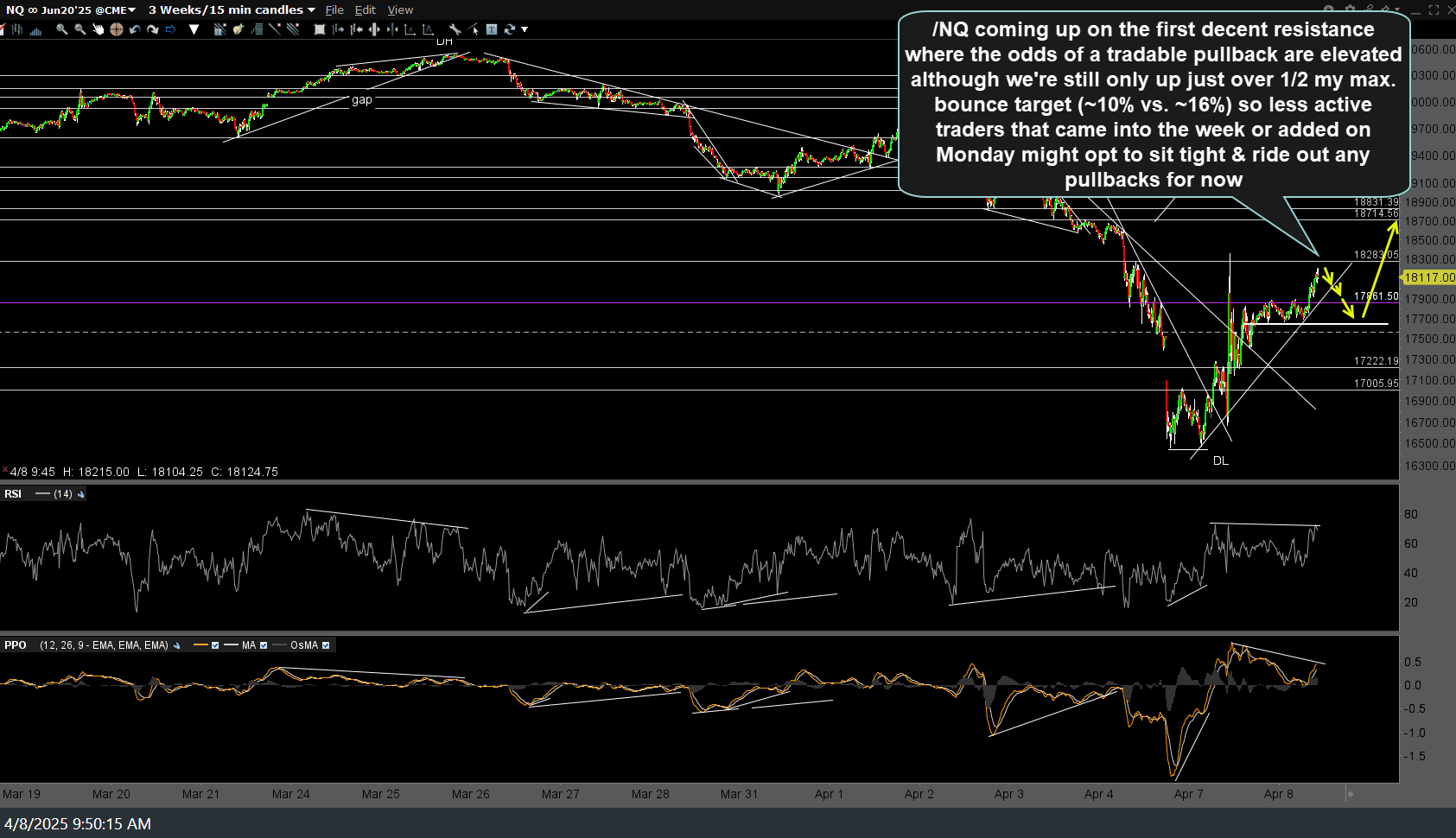Open RSI settings via its wrench icon
Image resolution: width=1456 pixels, height=838 pixels.
[x=80, y=493]
